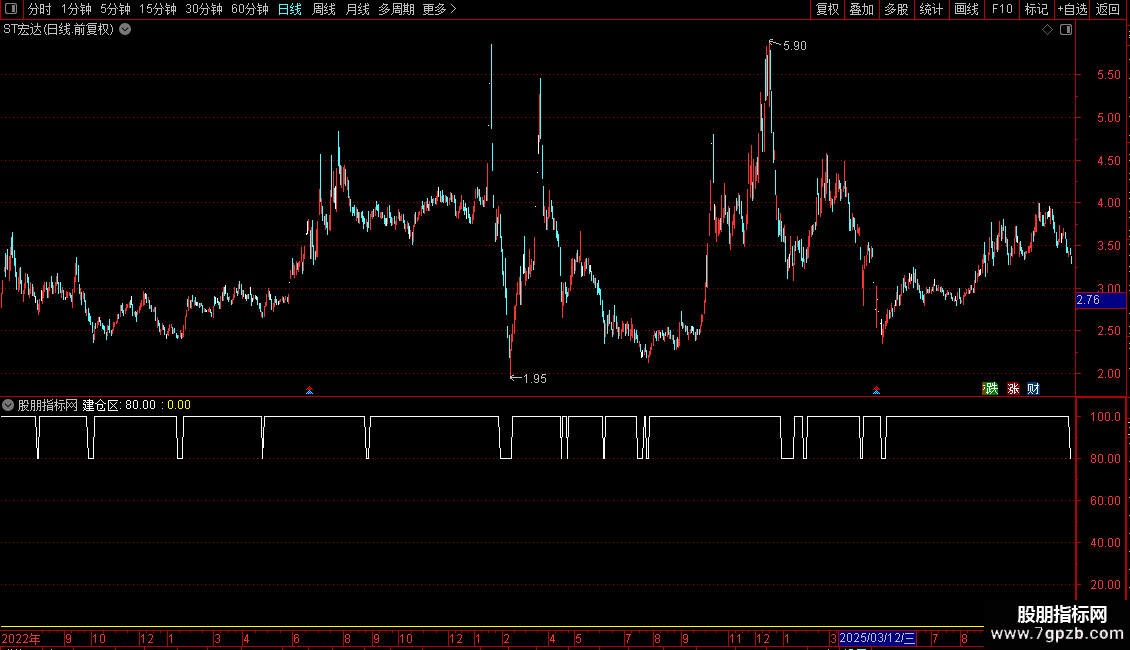Image resolution: width=1130 pixels, height=650 pixels.
Task: Click the 1.95 low price label
Action: point(535,378)
